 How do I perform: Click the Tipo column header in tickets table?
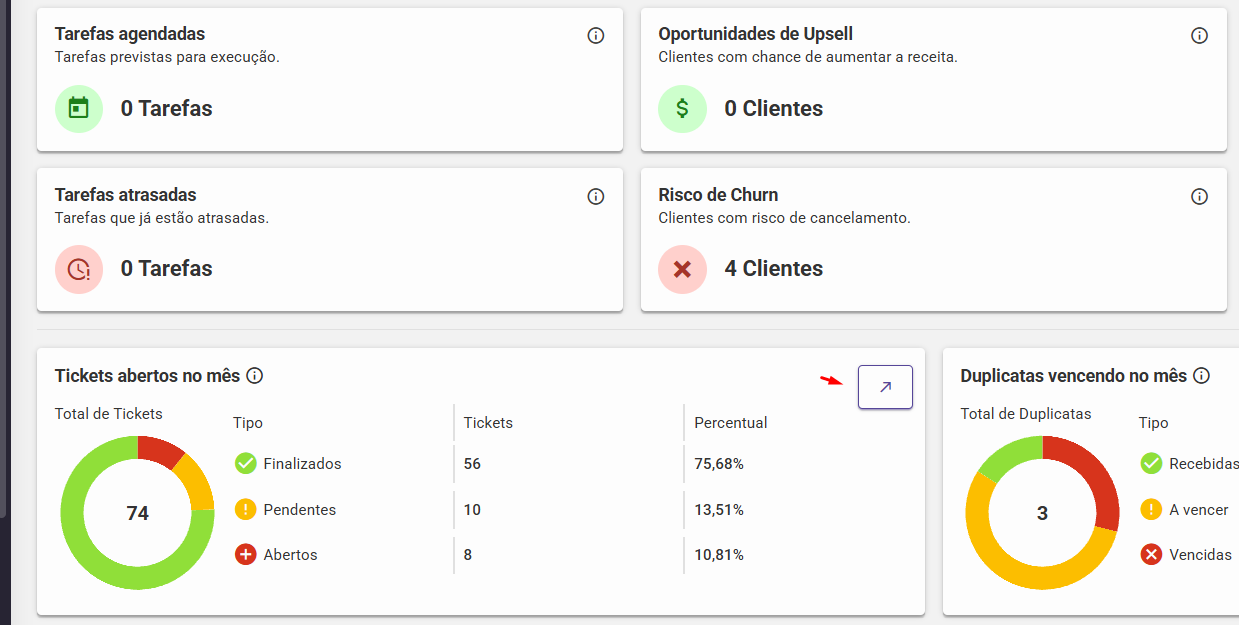coord(248,423)
